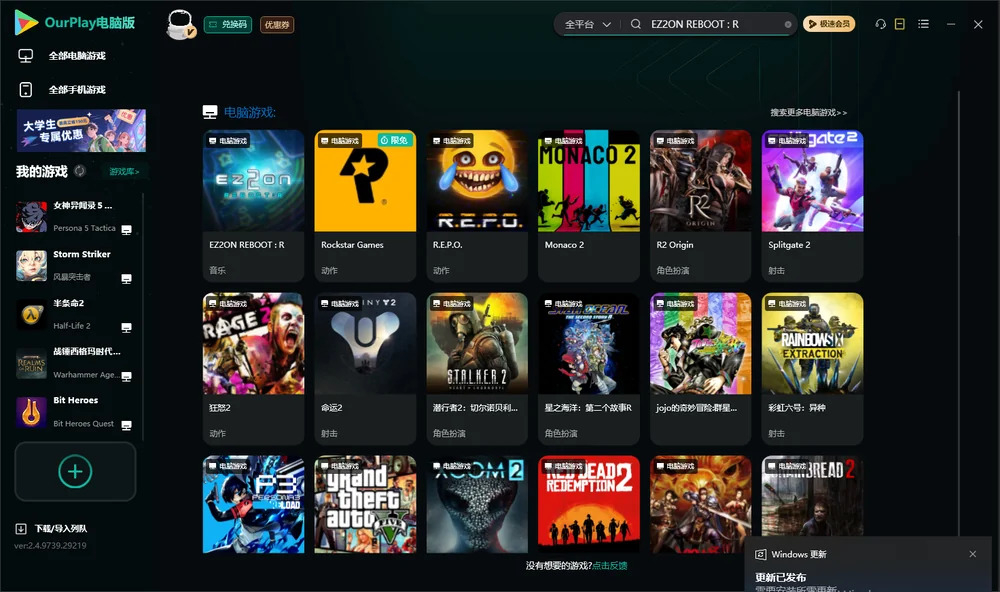This screenshot has height=592, width=1000.
Task: Click the 射击 genre label under Splitgate 2
Action: point(776,270)
